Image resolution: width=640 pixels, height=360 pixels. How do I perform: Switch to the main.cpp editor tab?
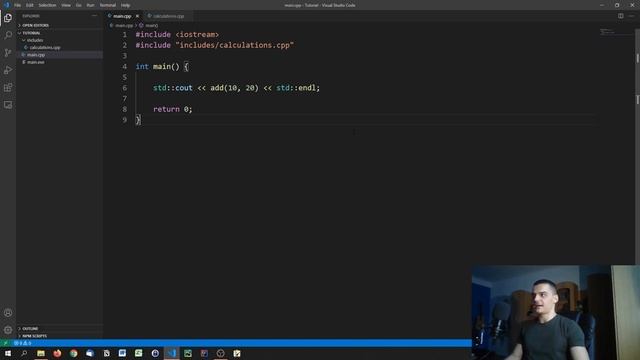[x=122, y=16]
